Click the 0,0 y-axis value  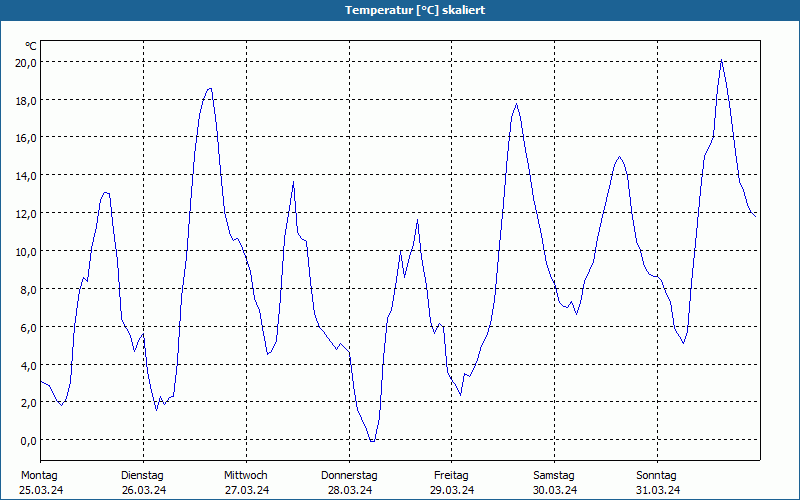pos(29,441)
